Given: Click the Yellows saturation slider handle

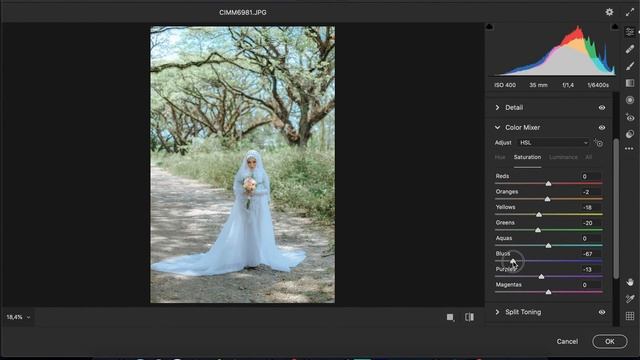Looking at the screenshot, I should pos(539,215).
